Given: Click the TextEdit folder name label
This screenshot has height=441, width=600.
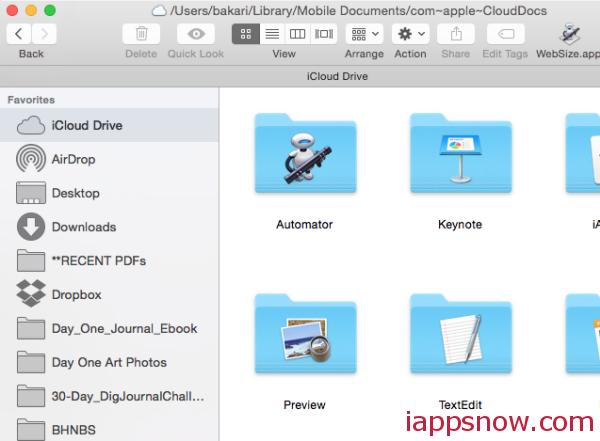Looking at the screenshot, I should click(x=460, y=405).
